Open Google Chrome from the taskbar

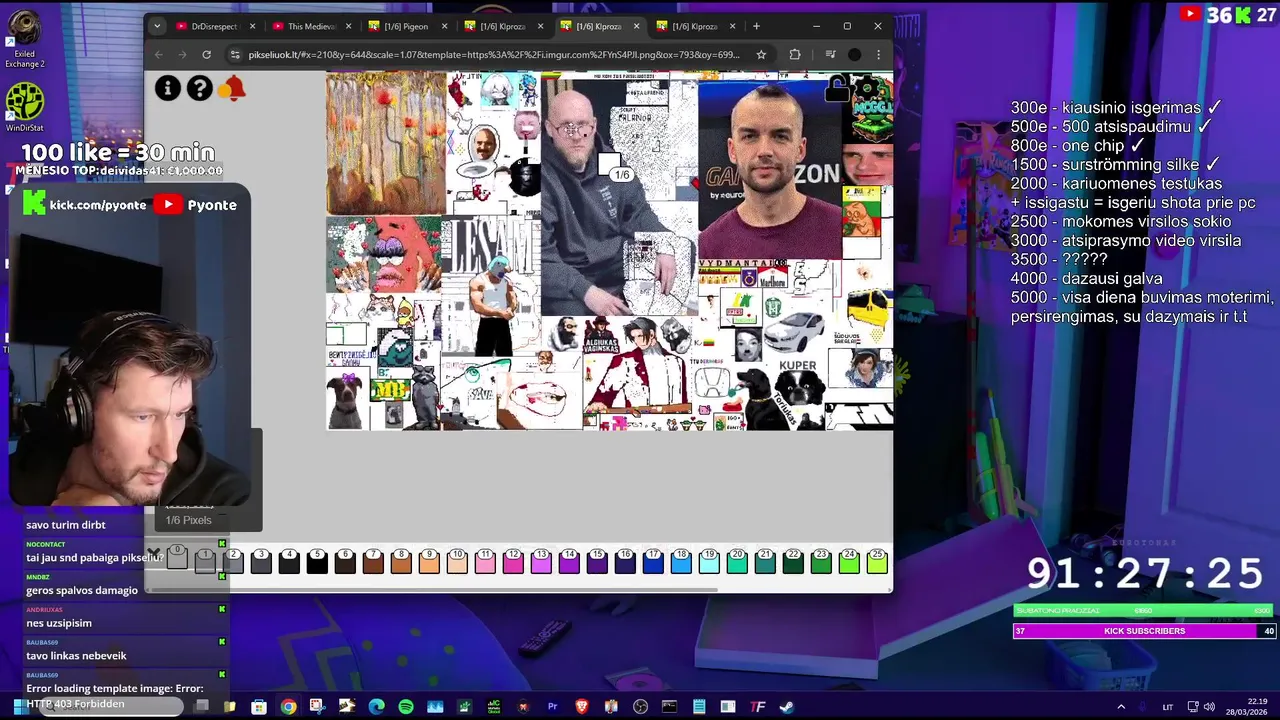(x=288, y=707)
